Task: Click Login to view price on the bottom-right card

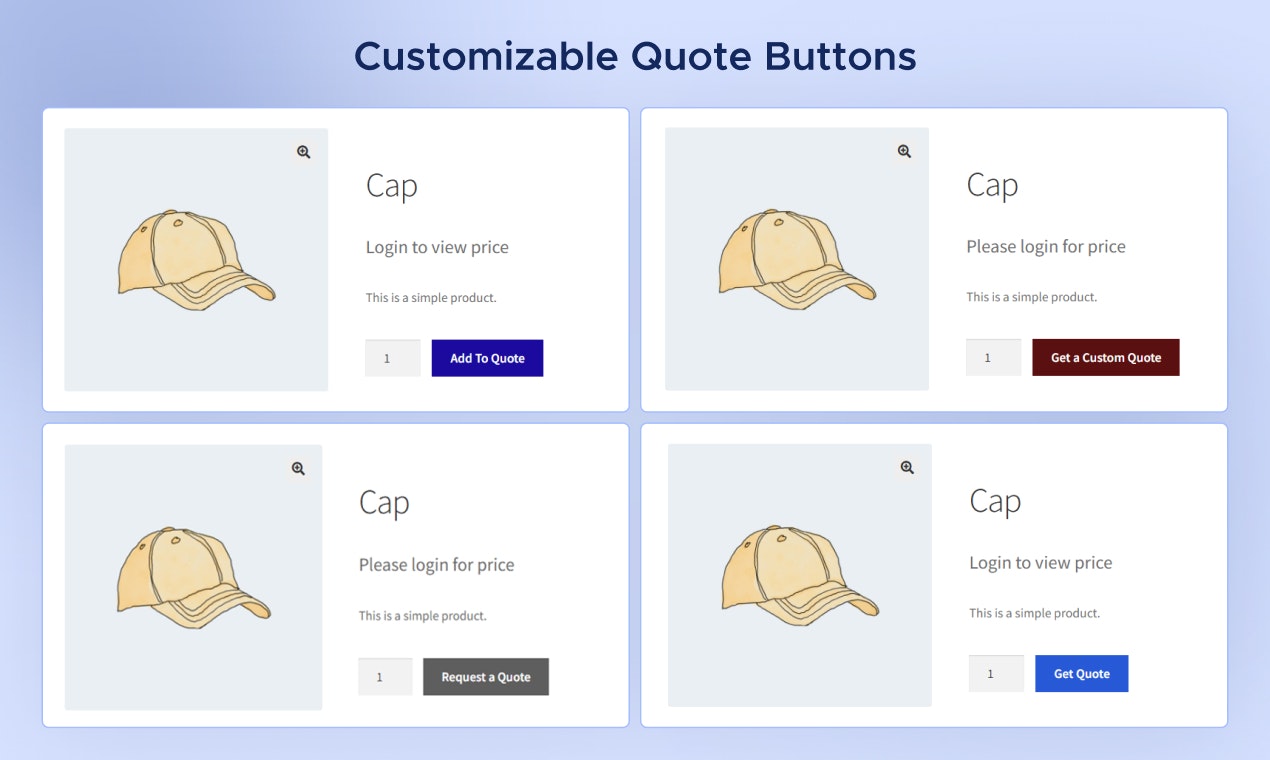Action: 1041,562
